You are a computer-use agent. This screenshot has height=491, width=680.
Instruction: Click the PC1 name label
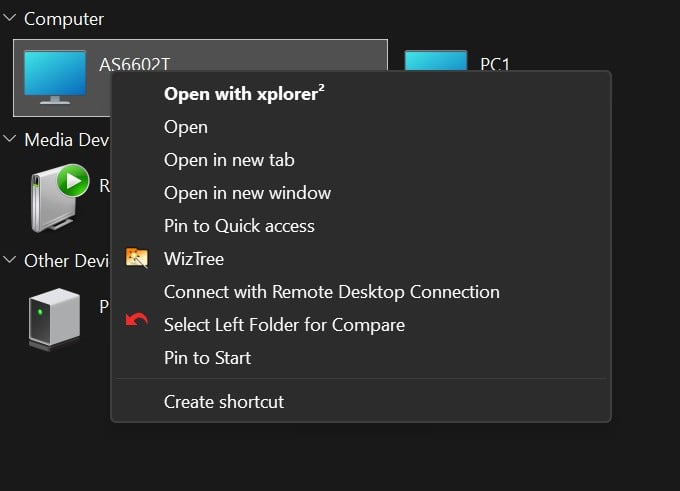(495, 64)
